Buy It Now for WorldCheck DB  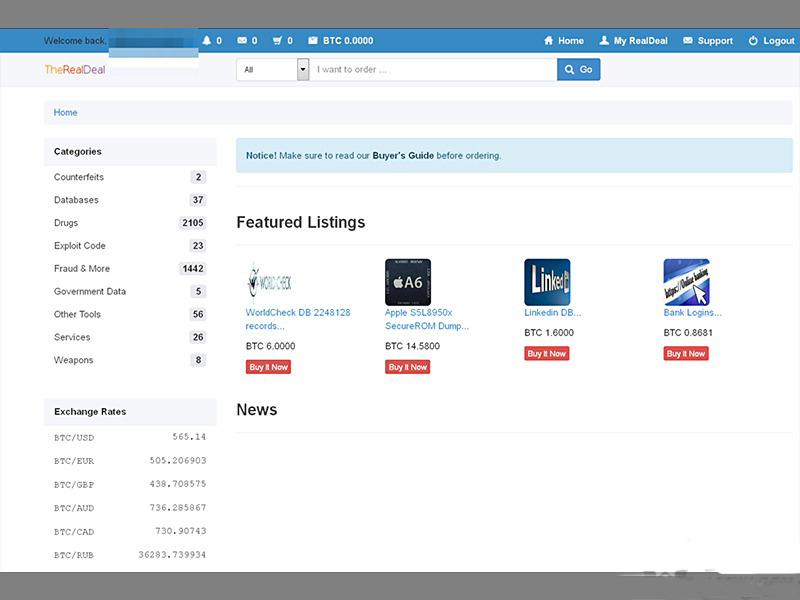coord(268,367)
